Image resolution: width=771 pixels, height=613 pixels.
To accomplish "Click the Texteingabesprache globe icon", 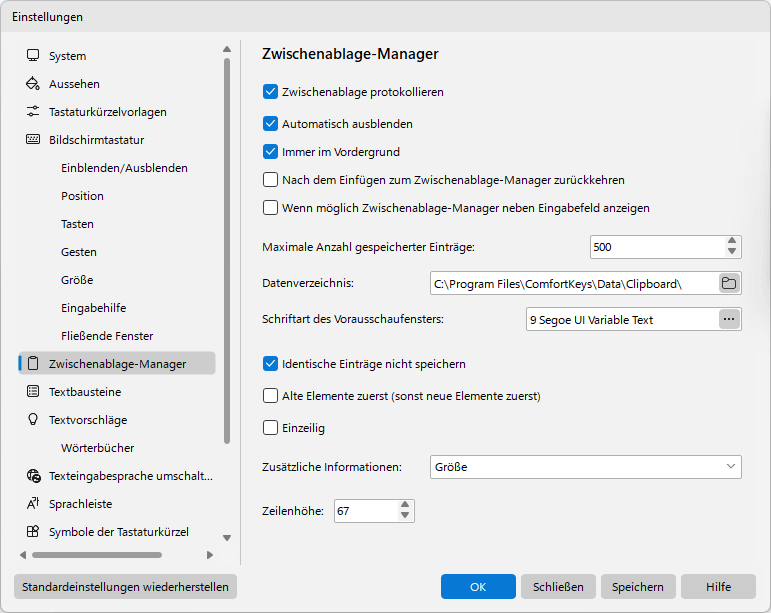I will (33, 476).
